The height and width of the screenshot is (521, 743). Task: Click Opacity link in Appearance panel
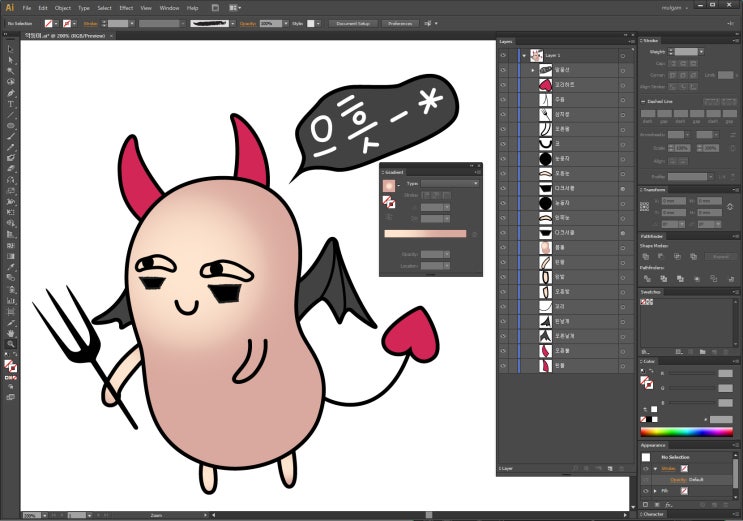[678, 480]
